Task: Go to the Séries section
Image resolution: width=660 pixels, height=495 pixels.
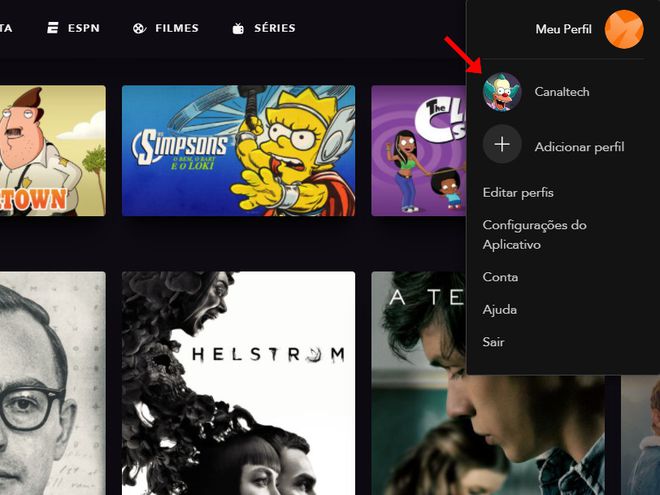Action: coord(264,28)
